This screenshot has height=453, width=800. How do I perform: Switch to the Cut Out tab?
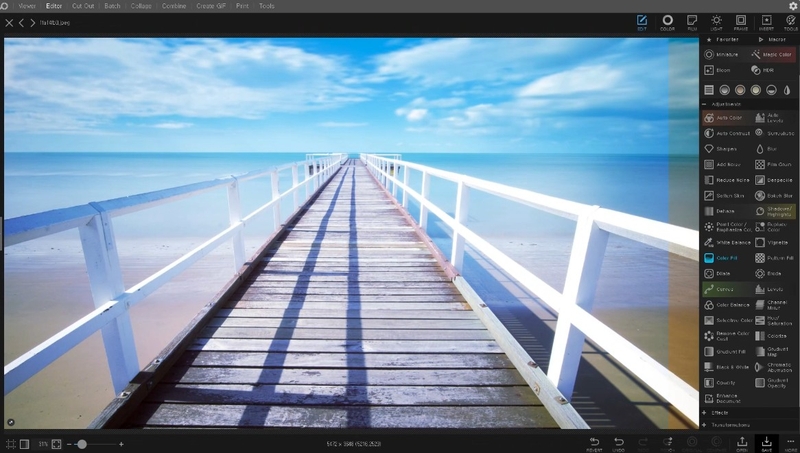tap(83, 6)
